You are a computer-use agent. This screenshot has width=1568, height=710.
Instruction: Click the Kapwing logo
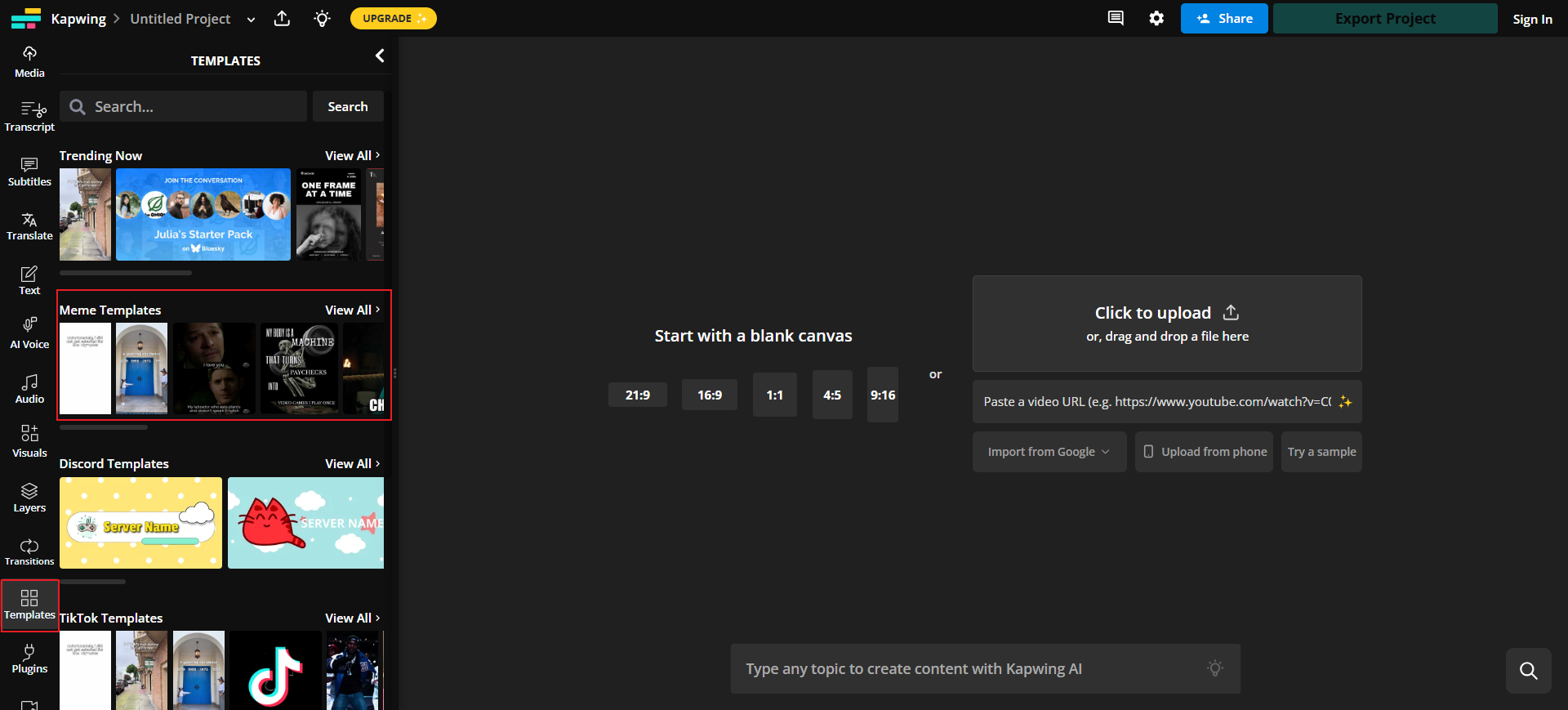pos(25,18)
